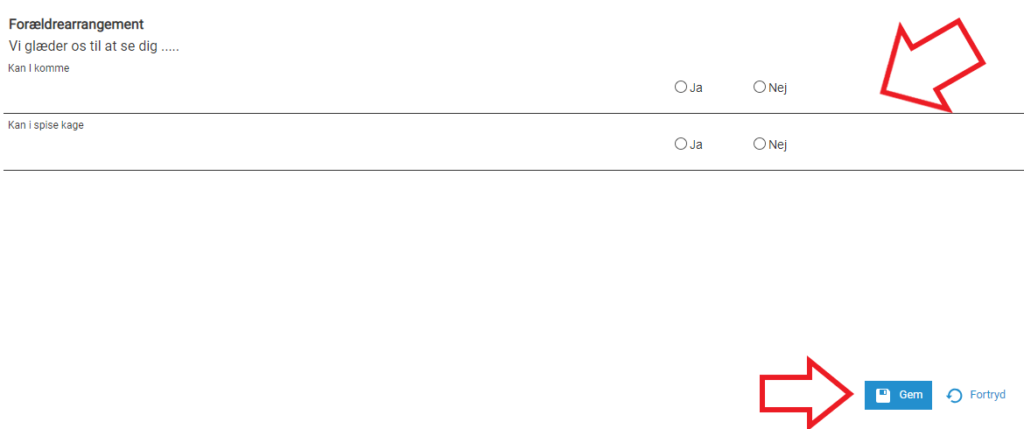Click the 'Ja' text in the spise kage row

[696, 144]
